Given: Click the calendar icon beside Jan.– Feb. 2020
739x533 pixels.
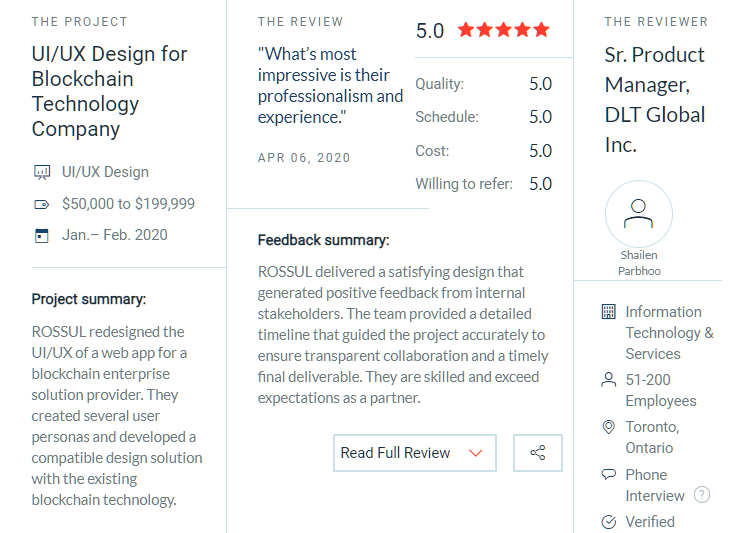Looking at the screenshot, I should coord(42,235).
